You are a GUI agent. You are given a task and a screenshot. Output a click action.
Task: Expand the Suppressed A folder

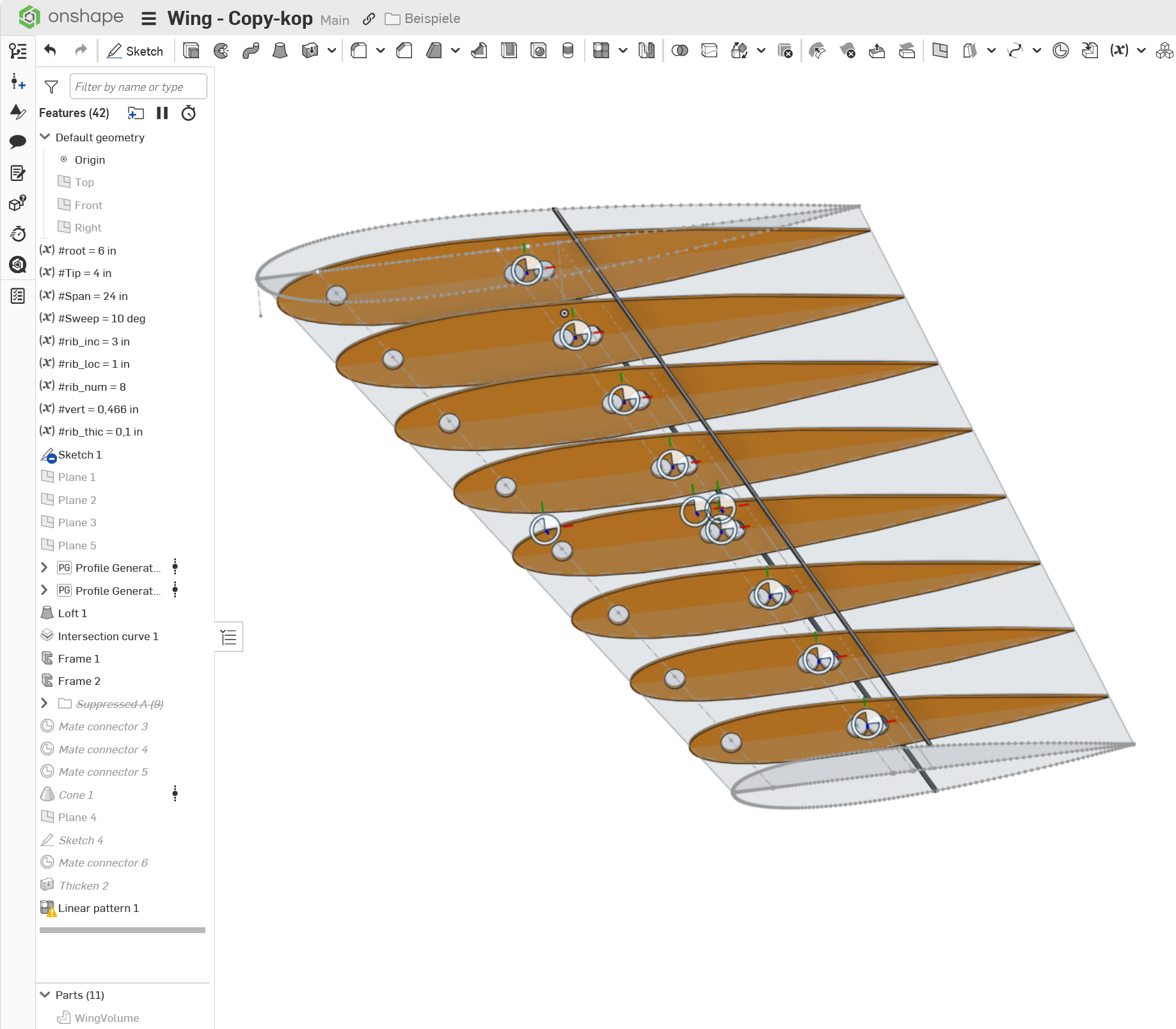(44, 703)
